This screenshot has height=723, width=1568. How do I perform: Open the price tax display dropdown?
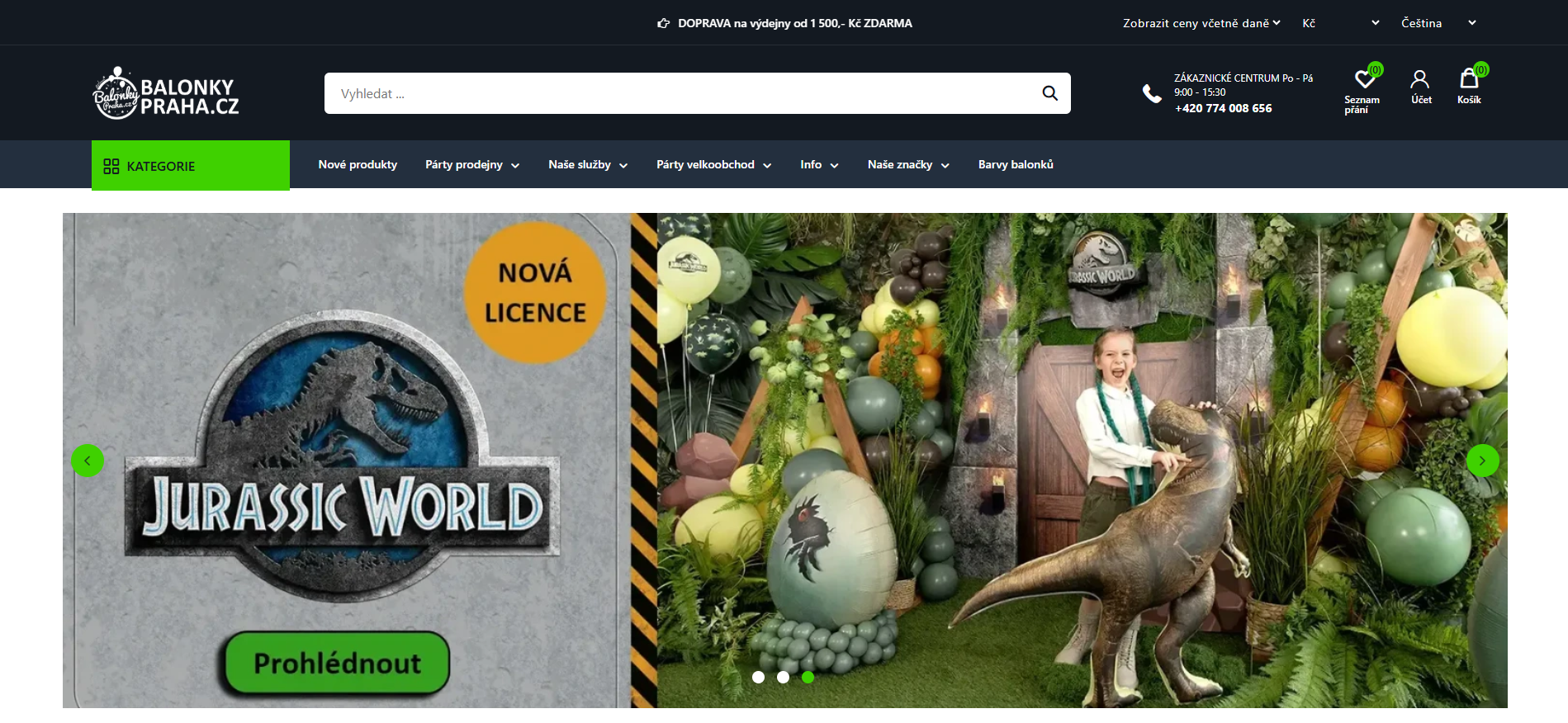[1201, 23]
